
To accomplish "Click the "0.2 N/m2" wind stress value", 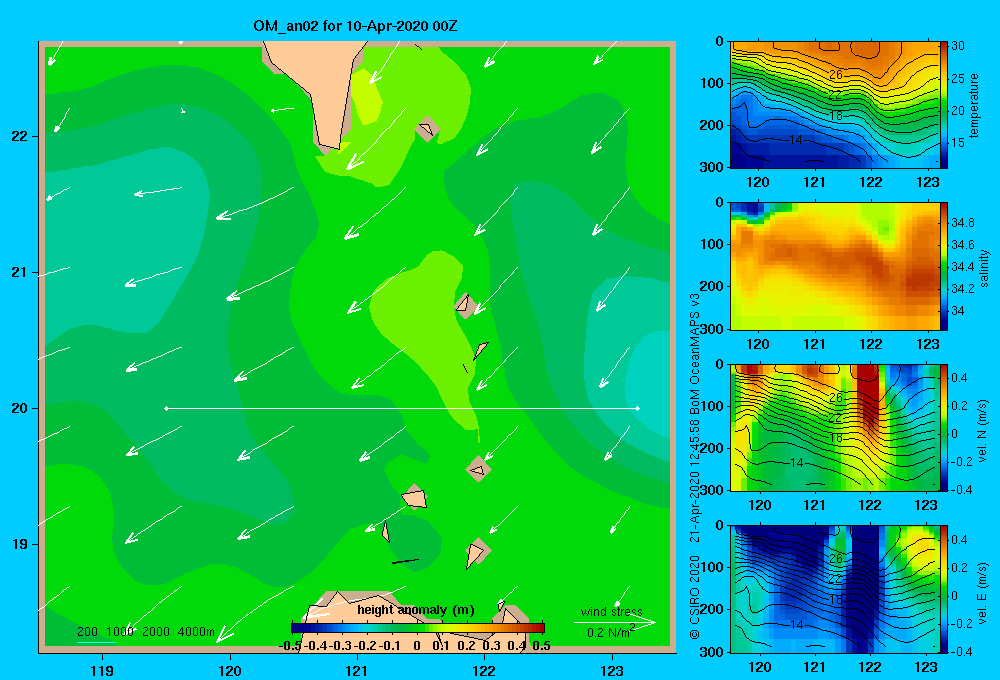I will tap(611, 632).
